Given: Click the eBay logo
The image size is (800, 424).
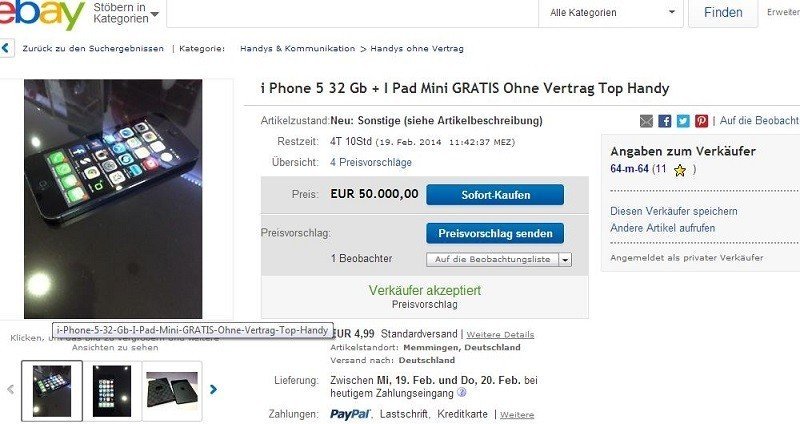Looking at the screenshot, I should coord(42,14).
